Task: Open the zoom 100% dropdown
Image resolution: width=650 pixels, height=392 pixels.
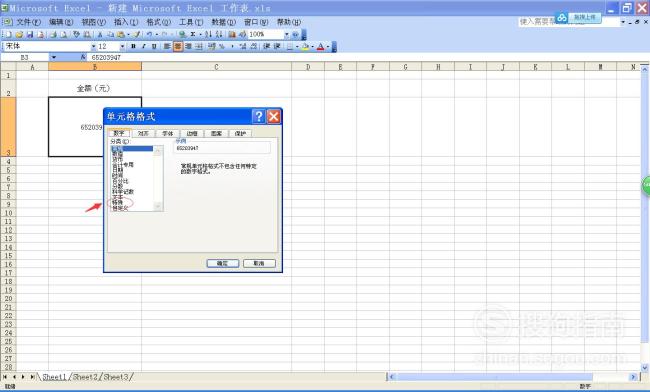Action: [286, 34]
